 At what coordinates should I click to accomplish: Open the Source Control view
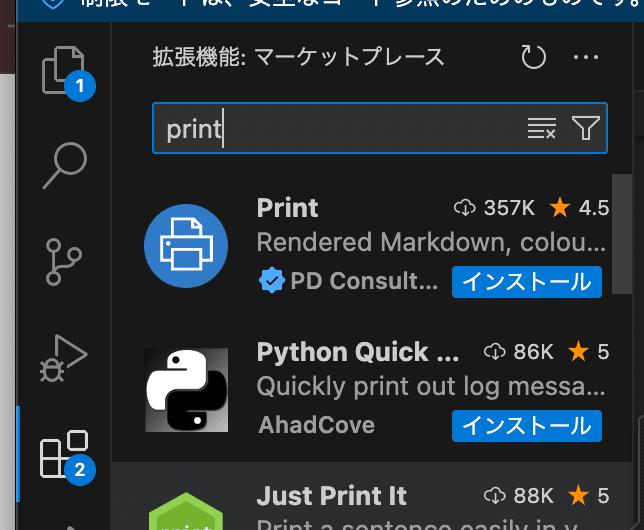(x=64, y=262)
